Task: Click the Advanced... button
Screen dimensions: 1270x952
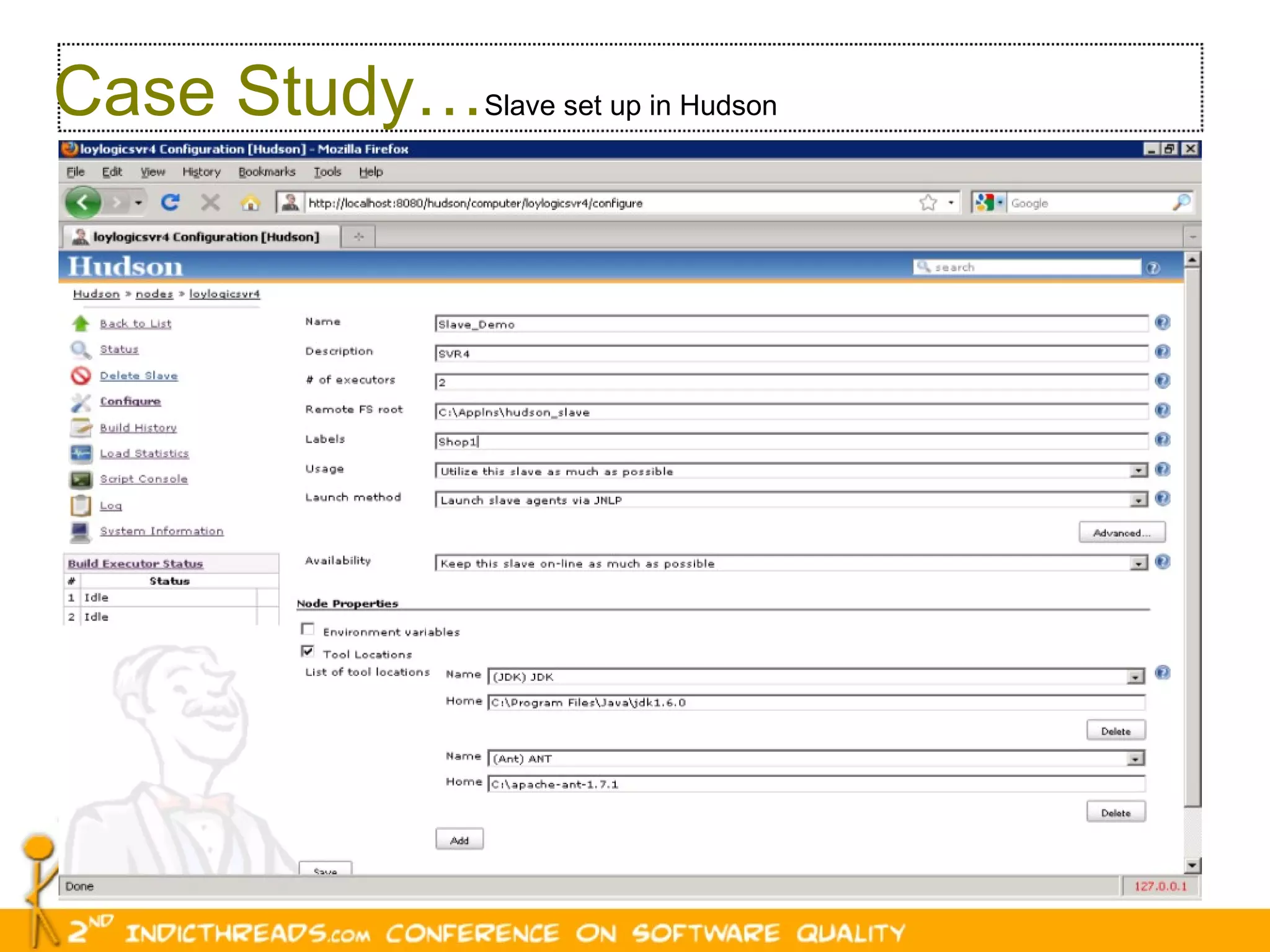Action: [x=1121, y=532]
